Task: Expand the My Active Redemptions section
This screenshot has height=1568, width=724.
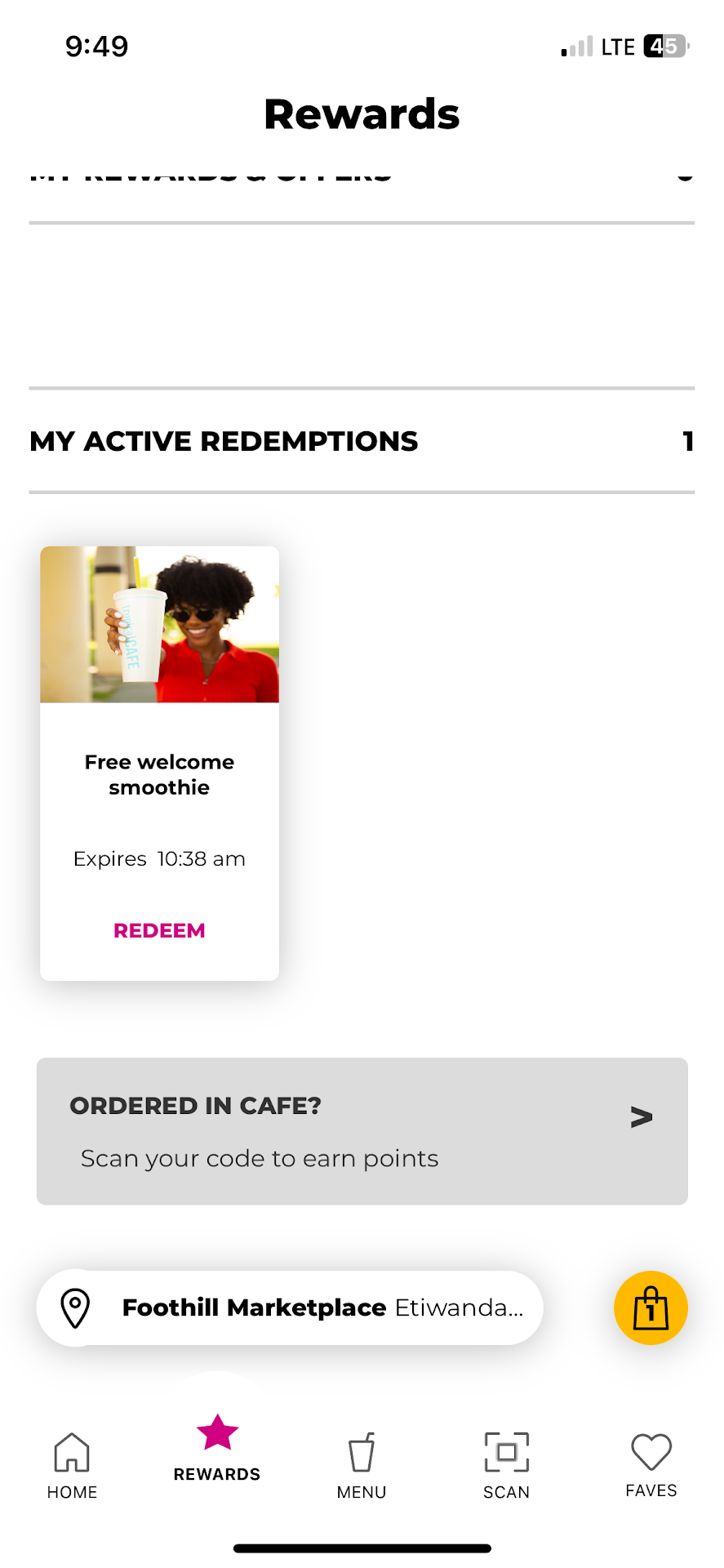Action: tap(224, 441)
